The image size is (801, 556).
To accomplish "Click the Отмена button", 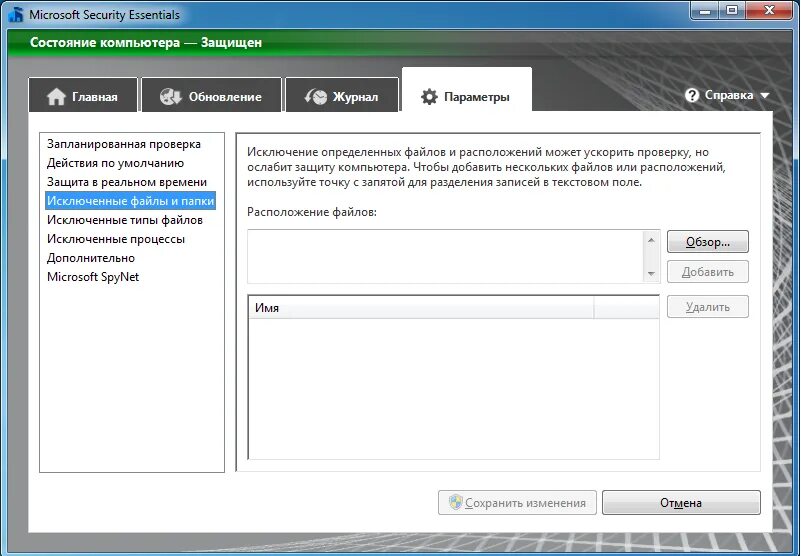I will [681, 502].
